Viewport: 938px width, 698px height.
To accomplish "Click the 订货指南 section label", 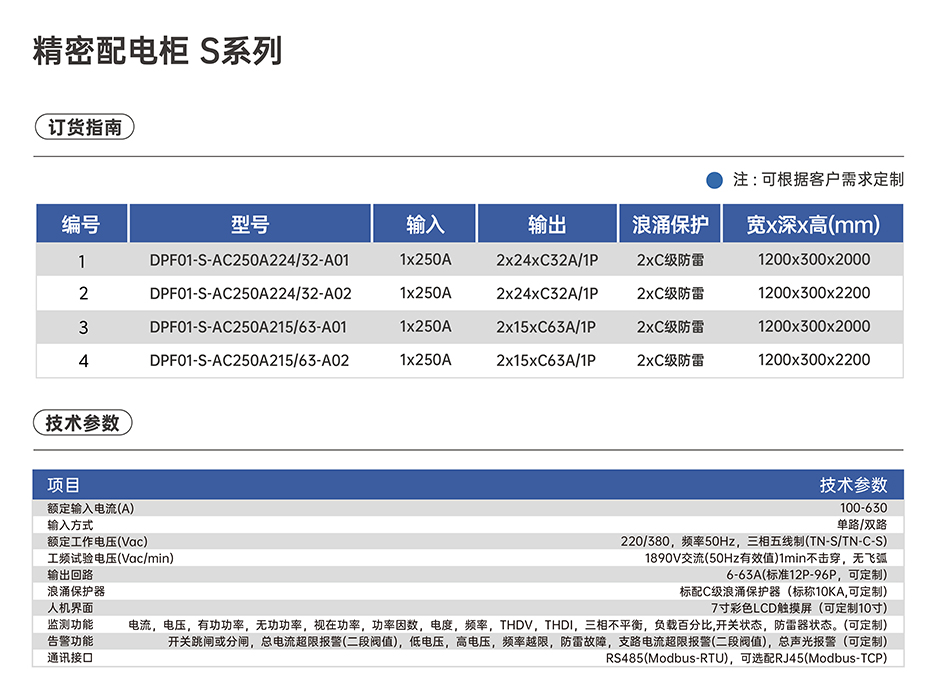I will click(84, 128).
